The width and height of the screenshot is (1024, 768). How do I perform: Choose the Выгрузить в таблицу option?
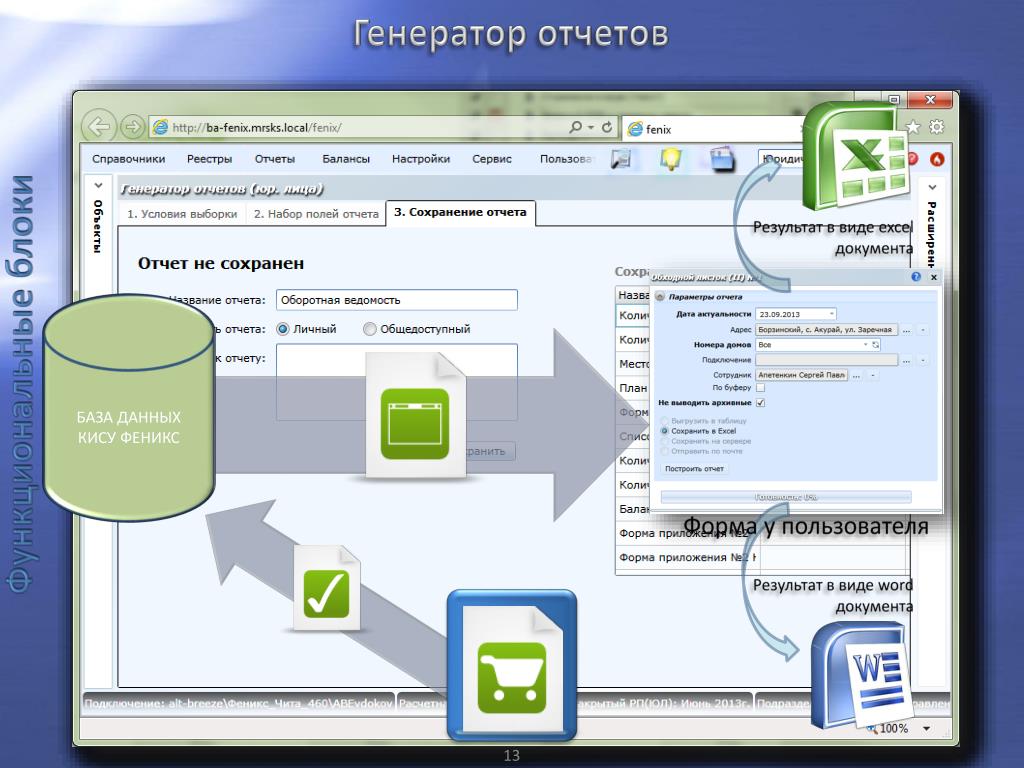pyautogui.click(x=665, y=421)
